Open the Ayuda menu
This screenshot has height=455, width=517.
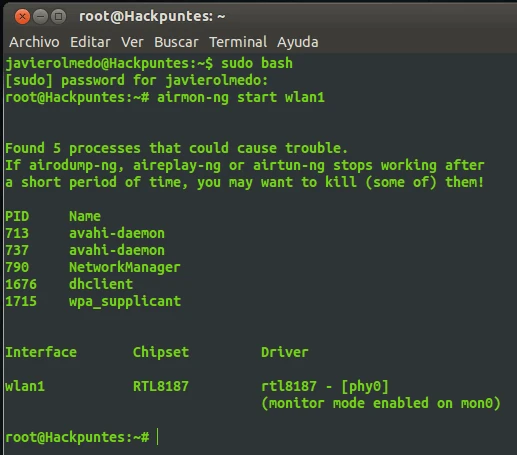click(x=298, y=42)
